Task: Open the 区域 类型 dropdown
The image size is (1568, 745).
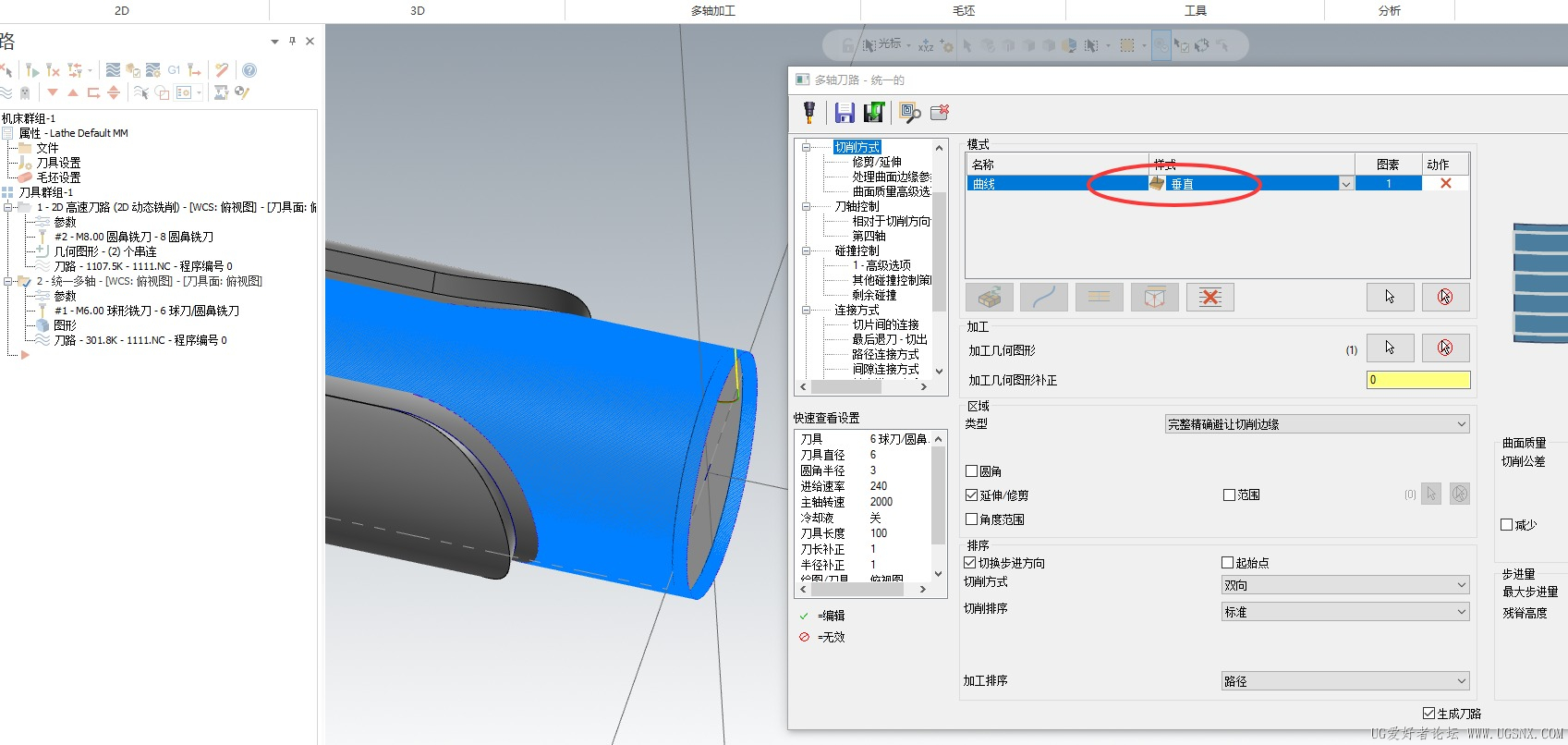Action: click(x=1317, y=424)
